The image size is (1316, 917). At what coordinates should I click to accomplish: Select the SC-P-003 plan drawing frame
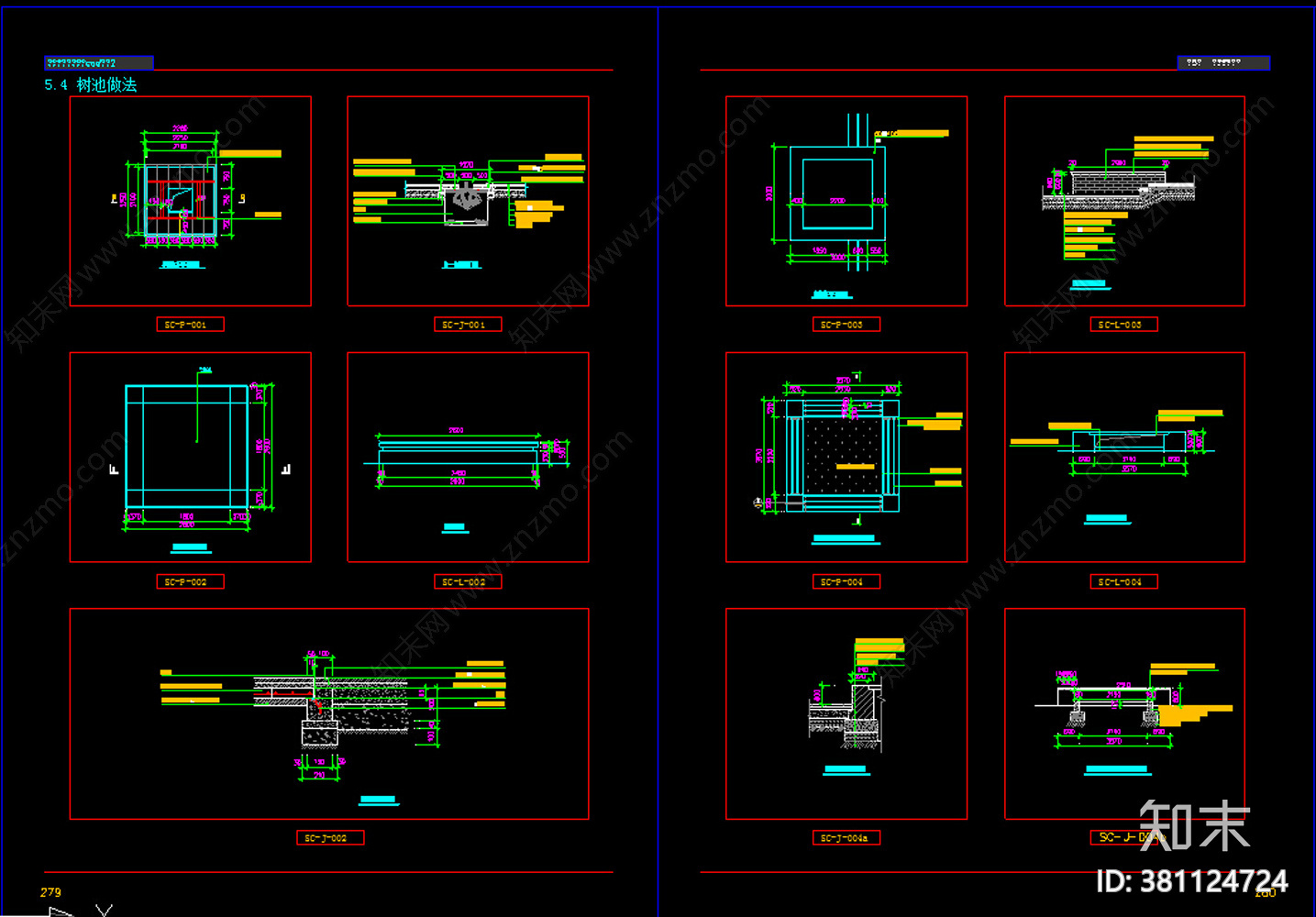[x=846, y=201]
